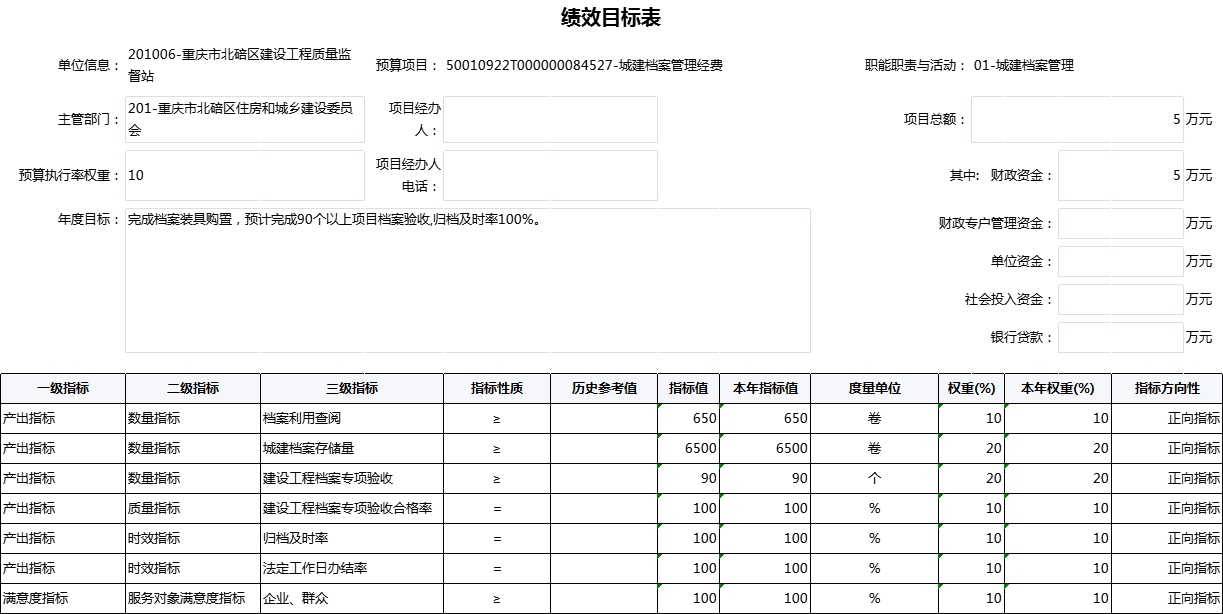Click 指标值 cell for 档案利用查阅
Screen dimensions: 1223x614
pos(689,418)
